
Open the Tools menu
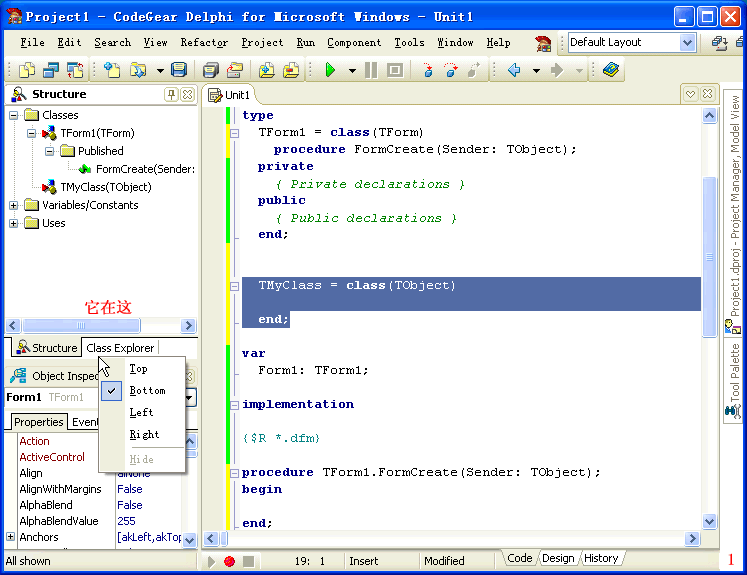(x=409, y=42)
